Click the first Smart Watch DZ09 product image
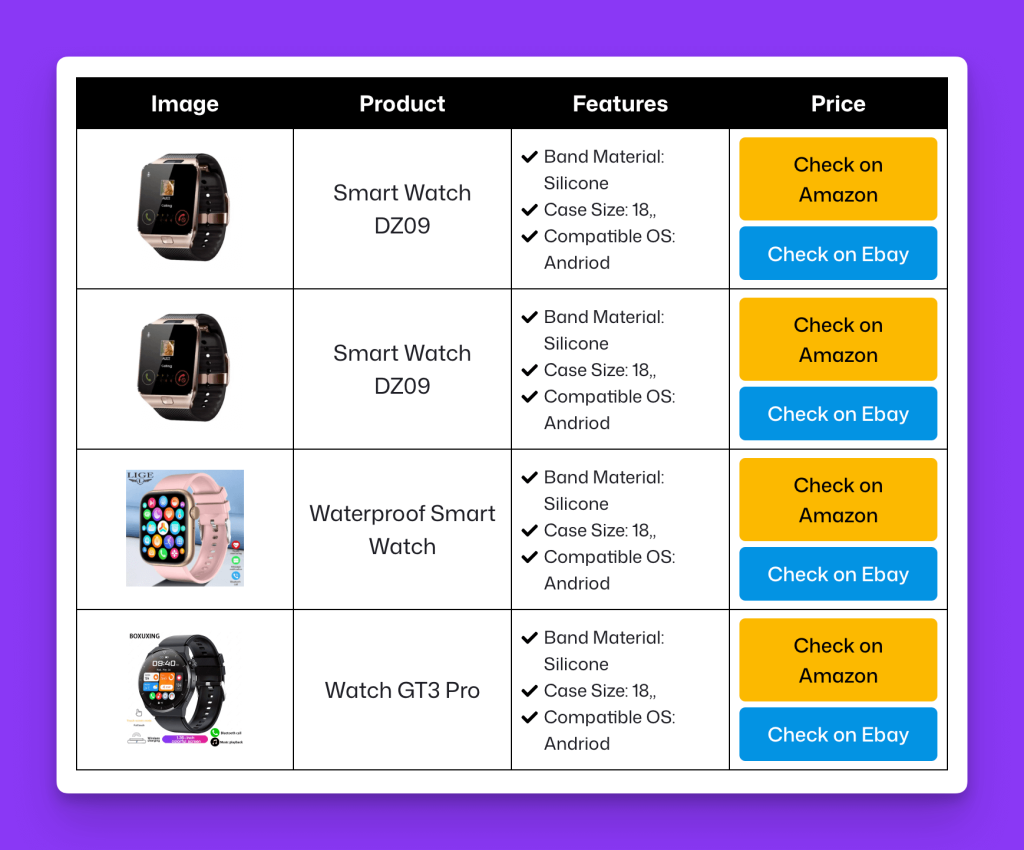1024x850 pixels. pos(184,208)
